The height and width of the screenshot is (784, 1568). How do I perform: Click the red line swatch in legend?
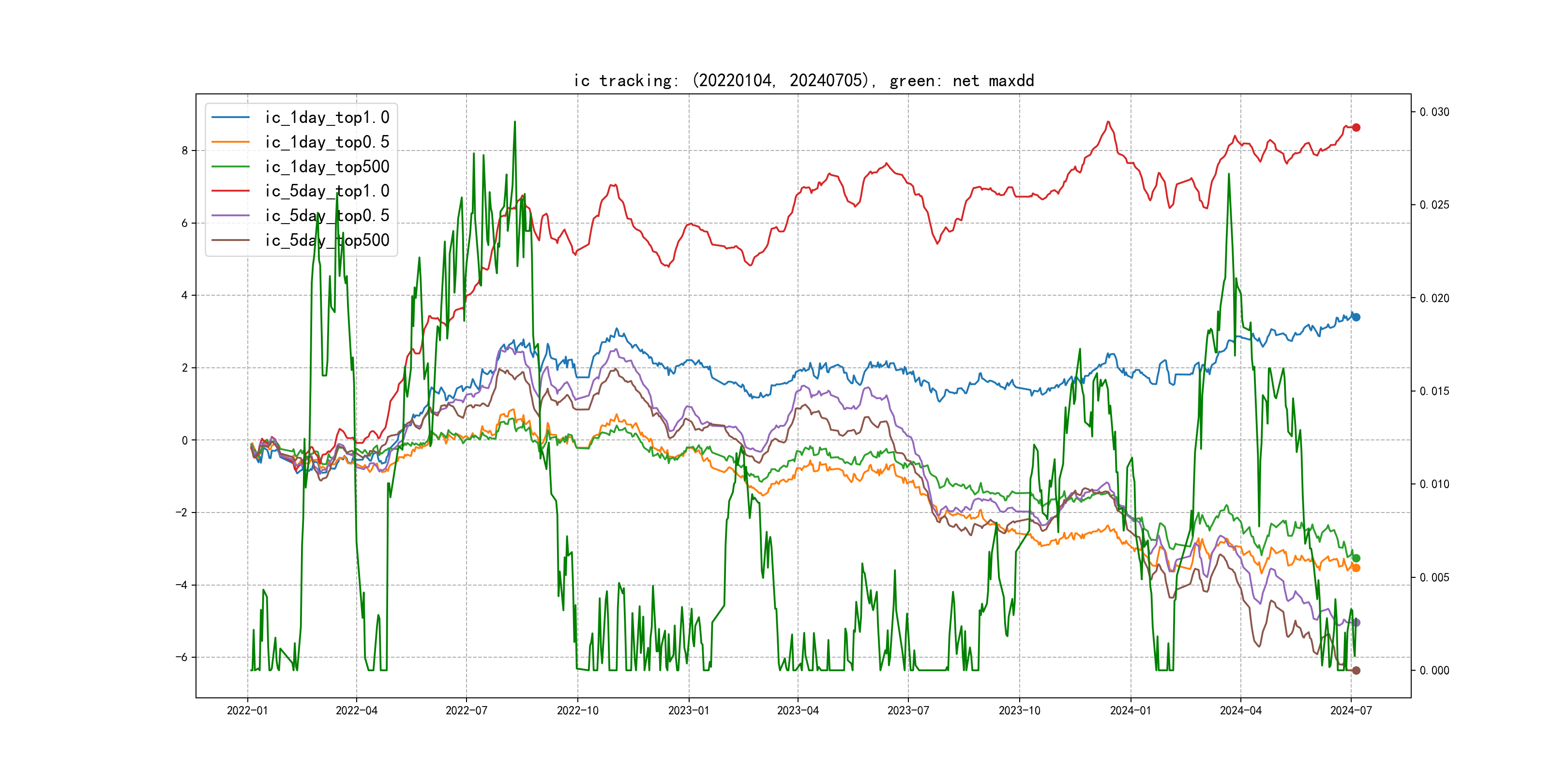231,191
